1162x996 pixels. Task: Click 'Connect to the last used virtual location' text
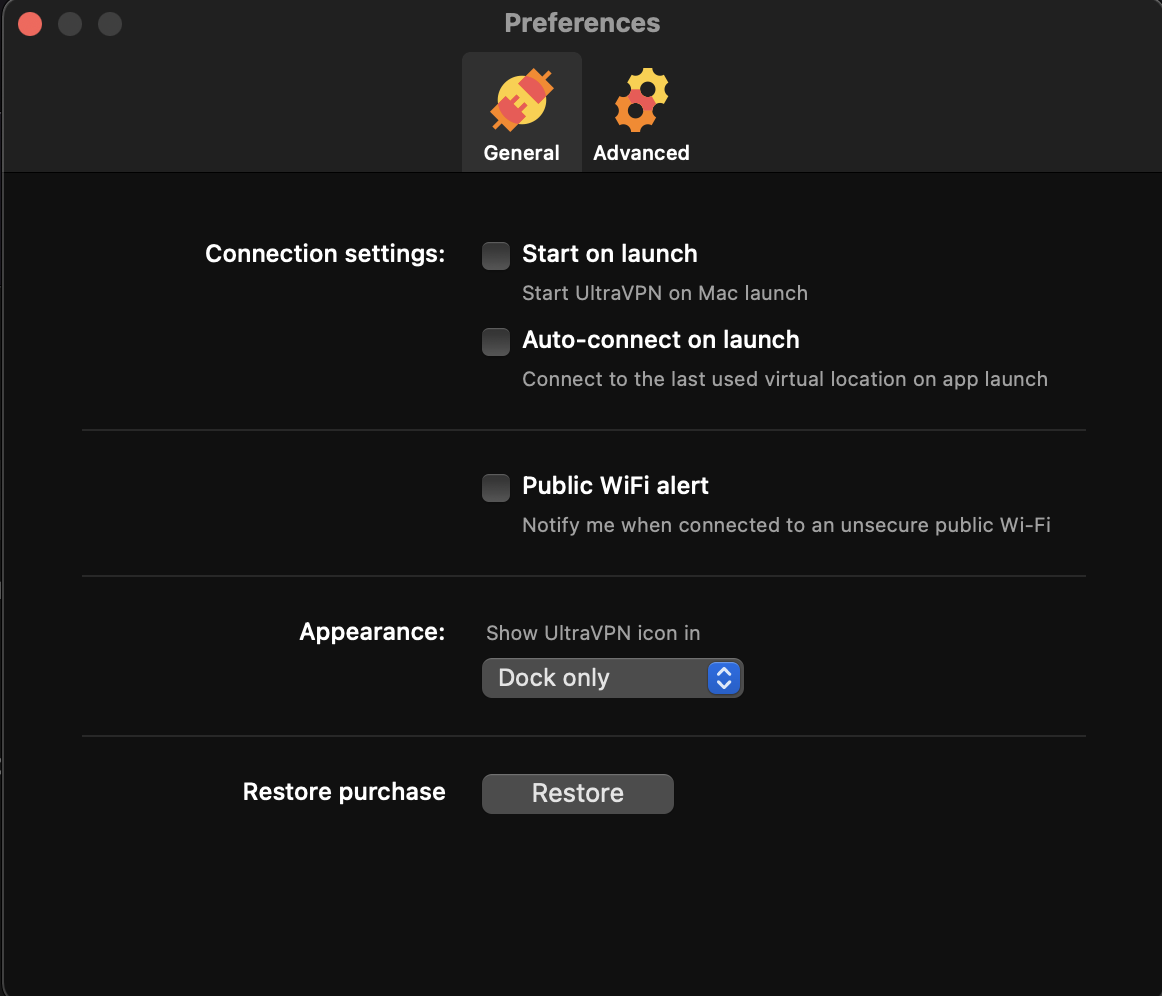(785, 379)
